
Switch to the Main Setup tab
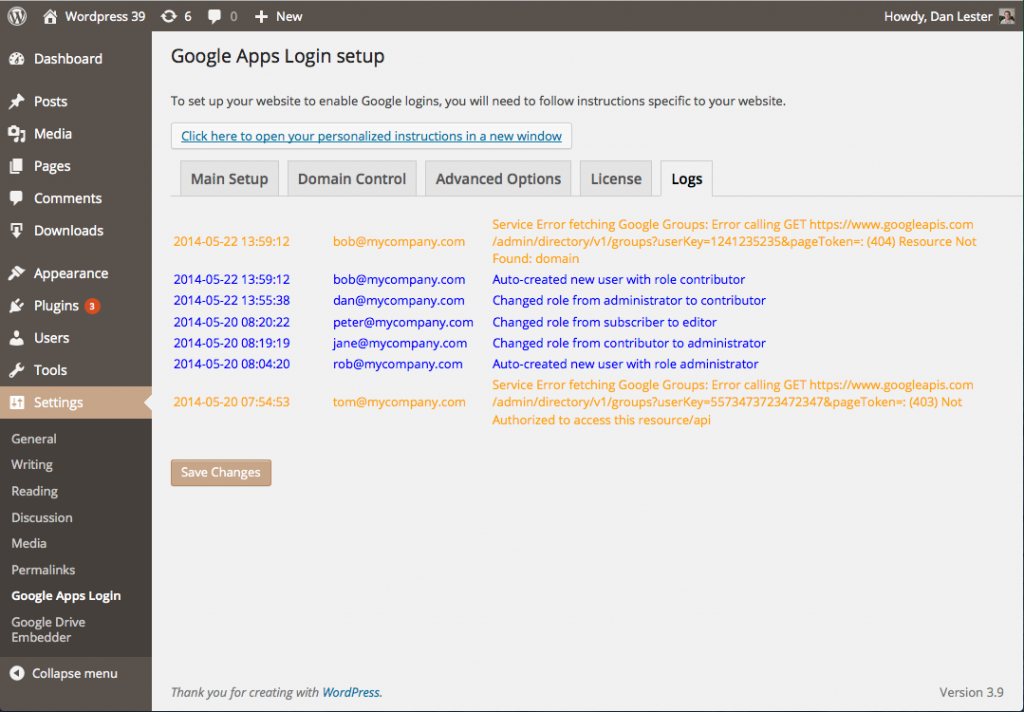229,178
